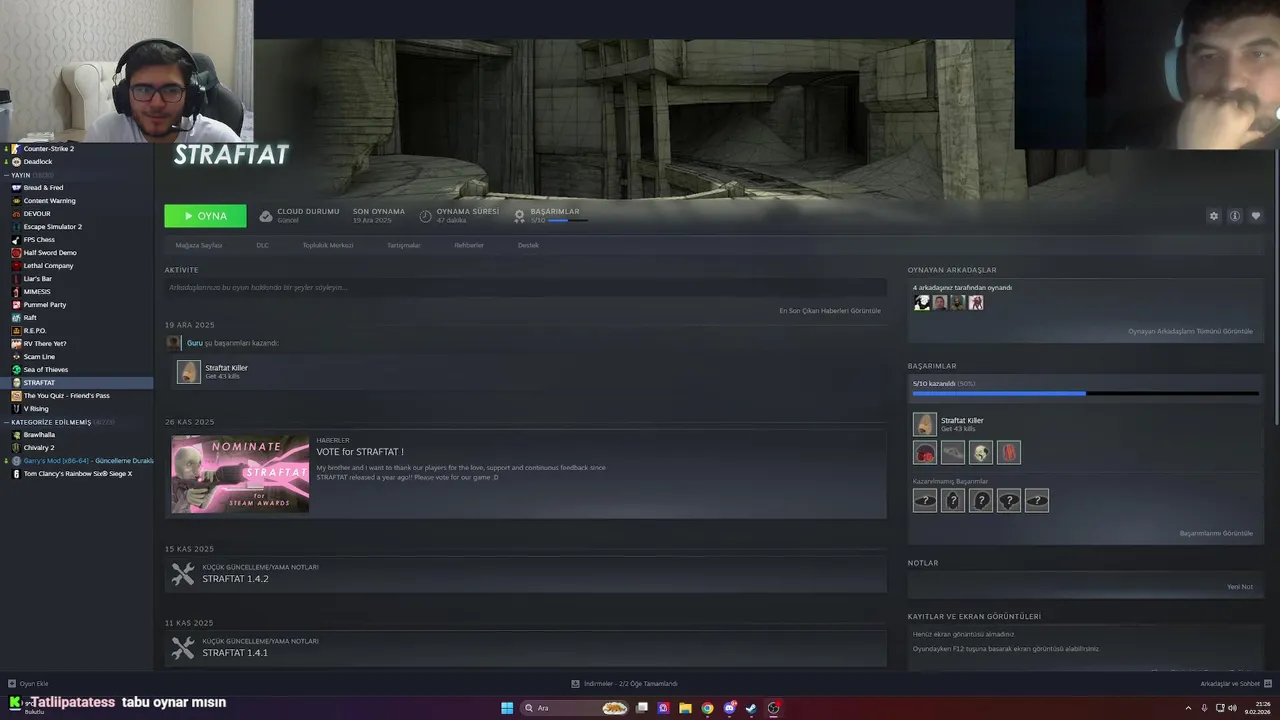The width and height of the screenshot is (1280, 720).
Task: Click Oynayan Arkadaşların Tümünü Görüntüle link
Action: [1190, 331]
